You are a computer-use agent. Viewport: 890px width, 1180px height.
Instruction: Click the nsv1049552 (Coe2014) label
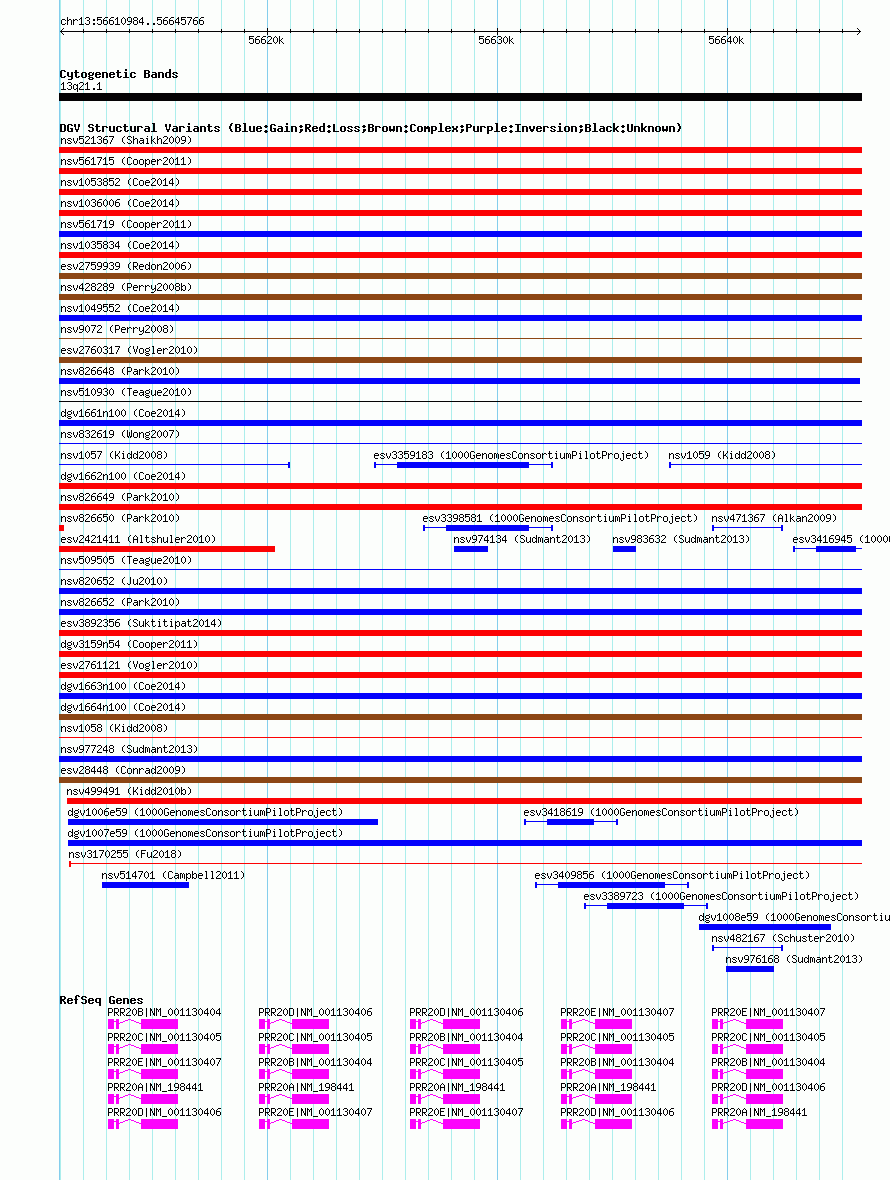click(120, 309)
